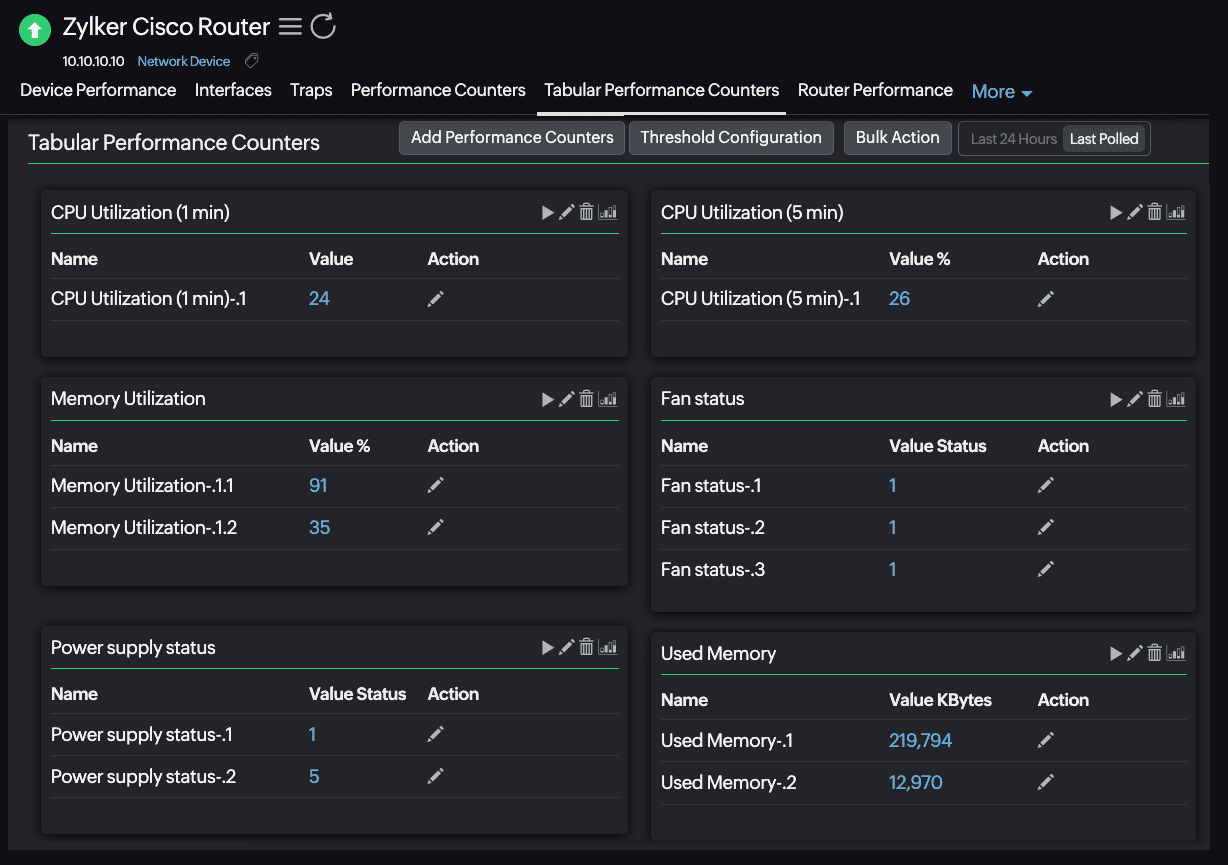
Task: Click the 219,794 Used Memory value link
Action: click(920, 740)
